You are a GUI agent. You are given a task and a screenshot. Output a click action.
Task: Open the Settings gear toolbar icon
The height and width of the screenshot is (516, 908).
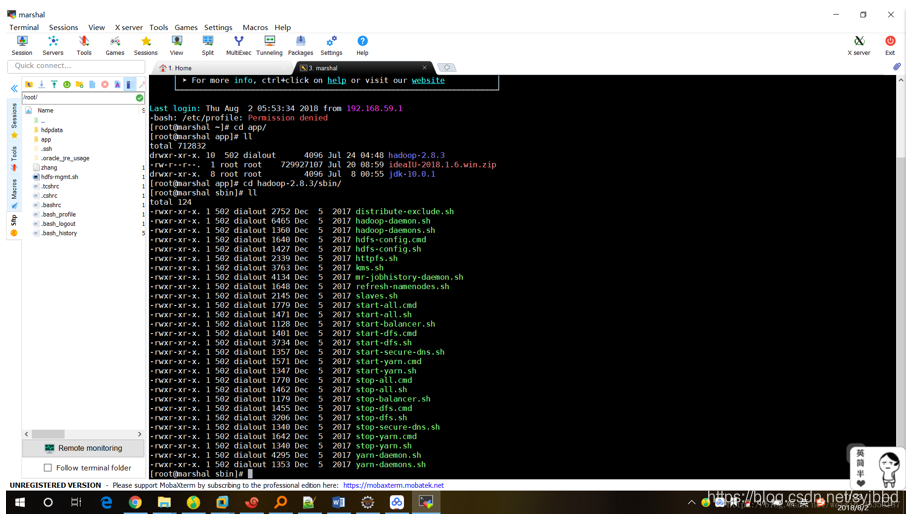331,45
